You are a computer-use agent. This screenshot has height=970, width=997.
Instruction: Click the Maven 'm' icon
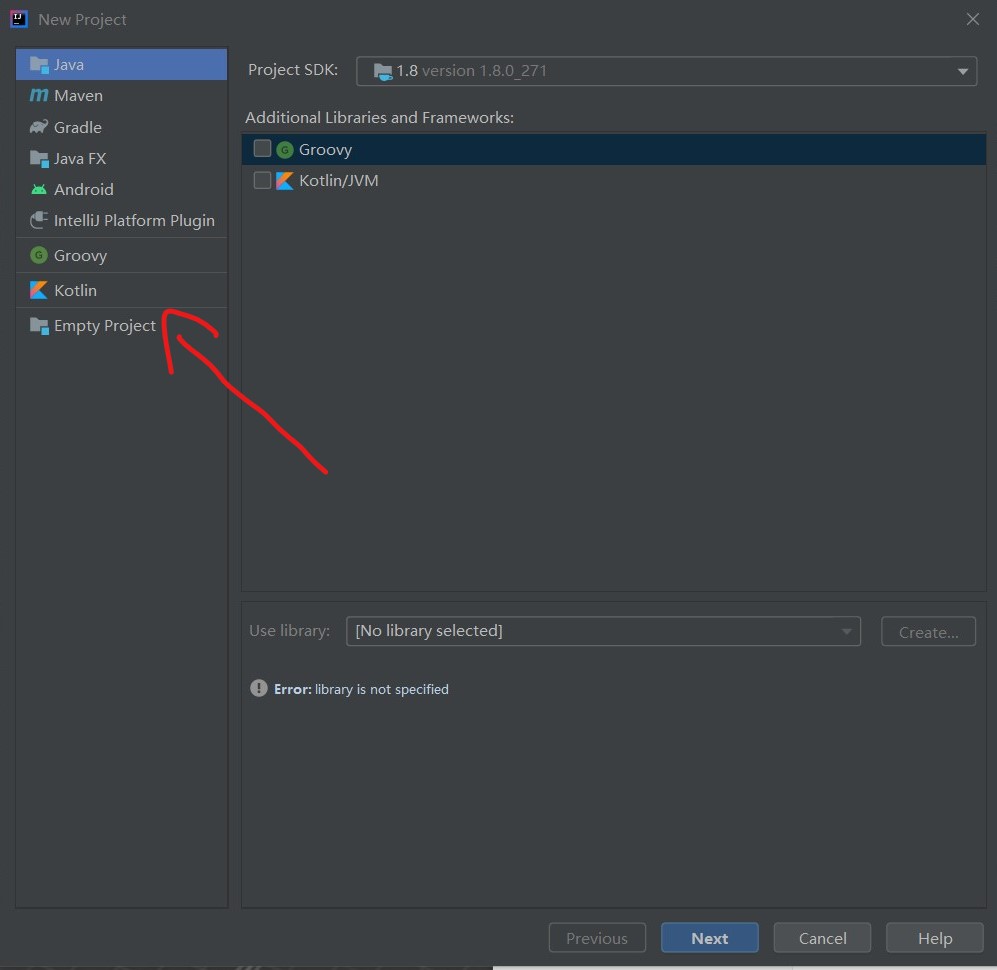click(x=39, y=95)
